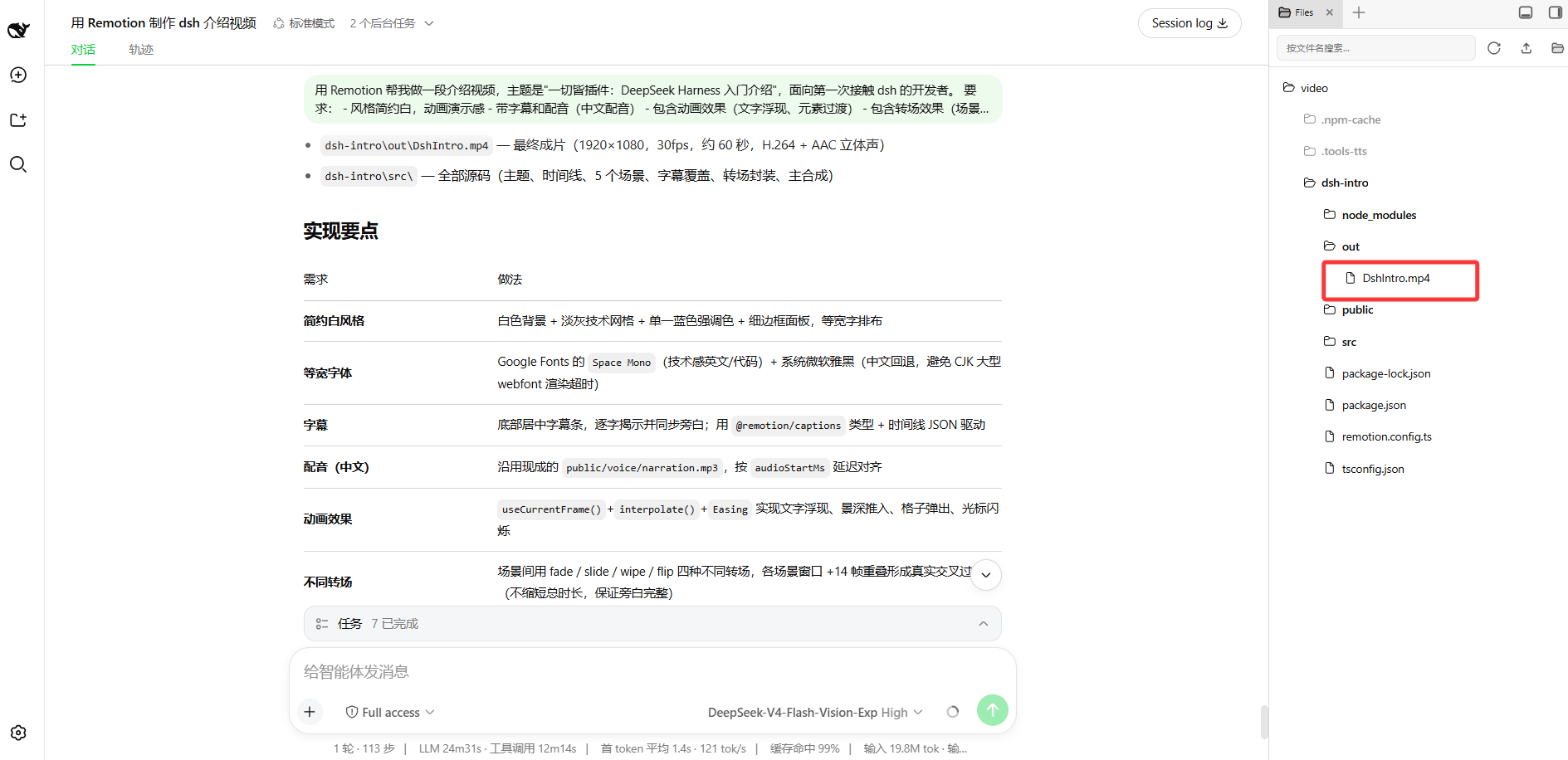
Task: Click the dsh-intro\out\DshIntro.mp4 code path
Action: click(407, 145)
